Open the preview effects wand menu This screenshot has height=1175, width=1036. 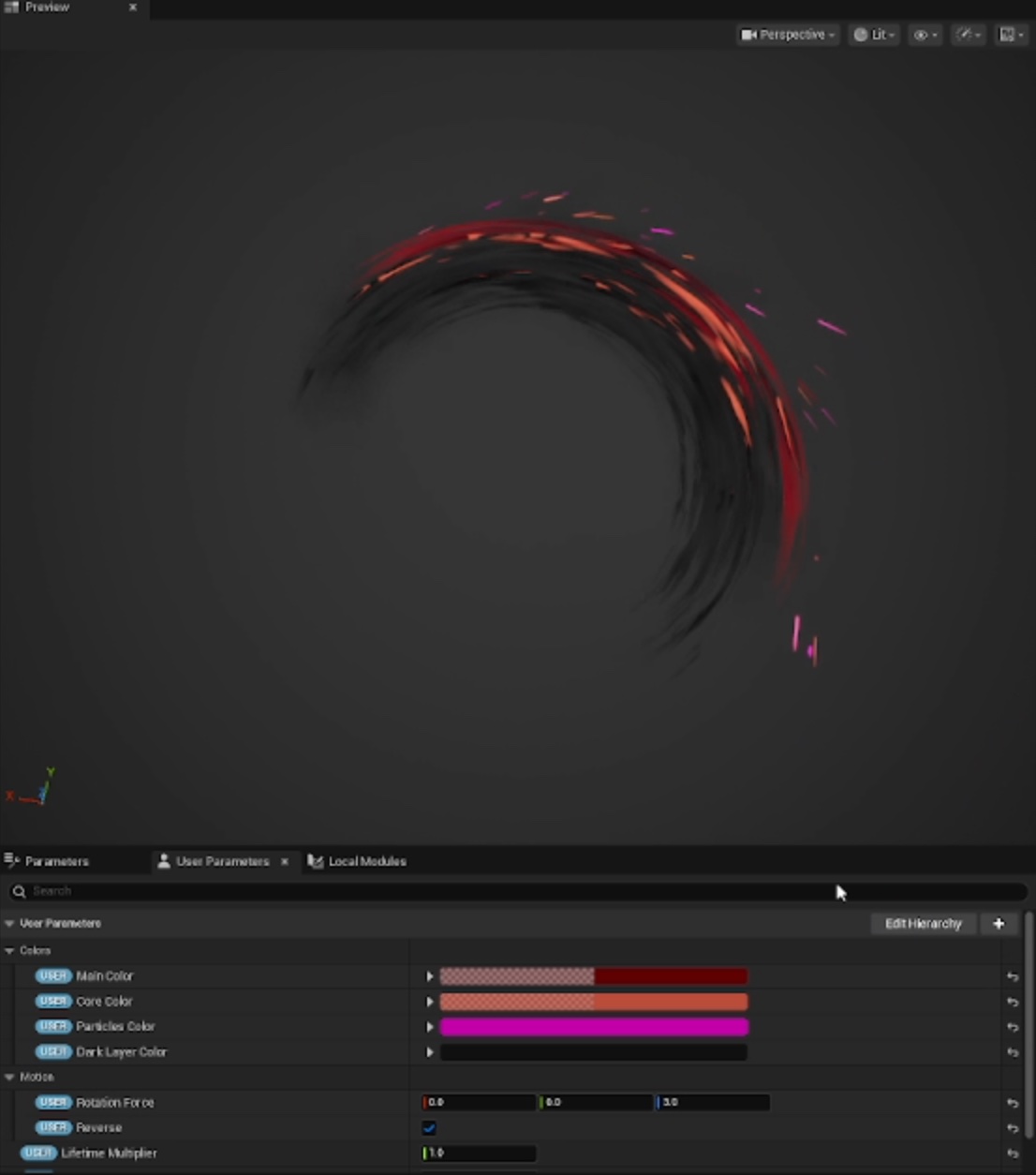coord(968,35)
